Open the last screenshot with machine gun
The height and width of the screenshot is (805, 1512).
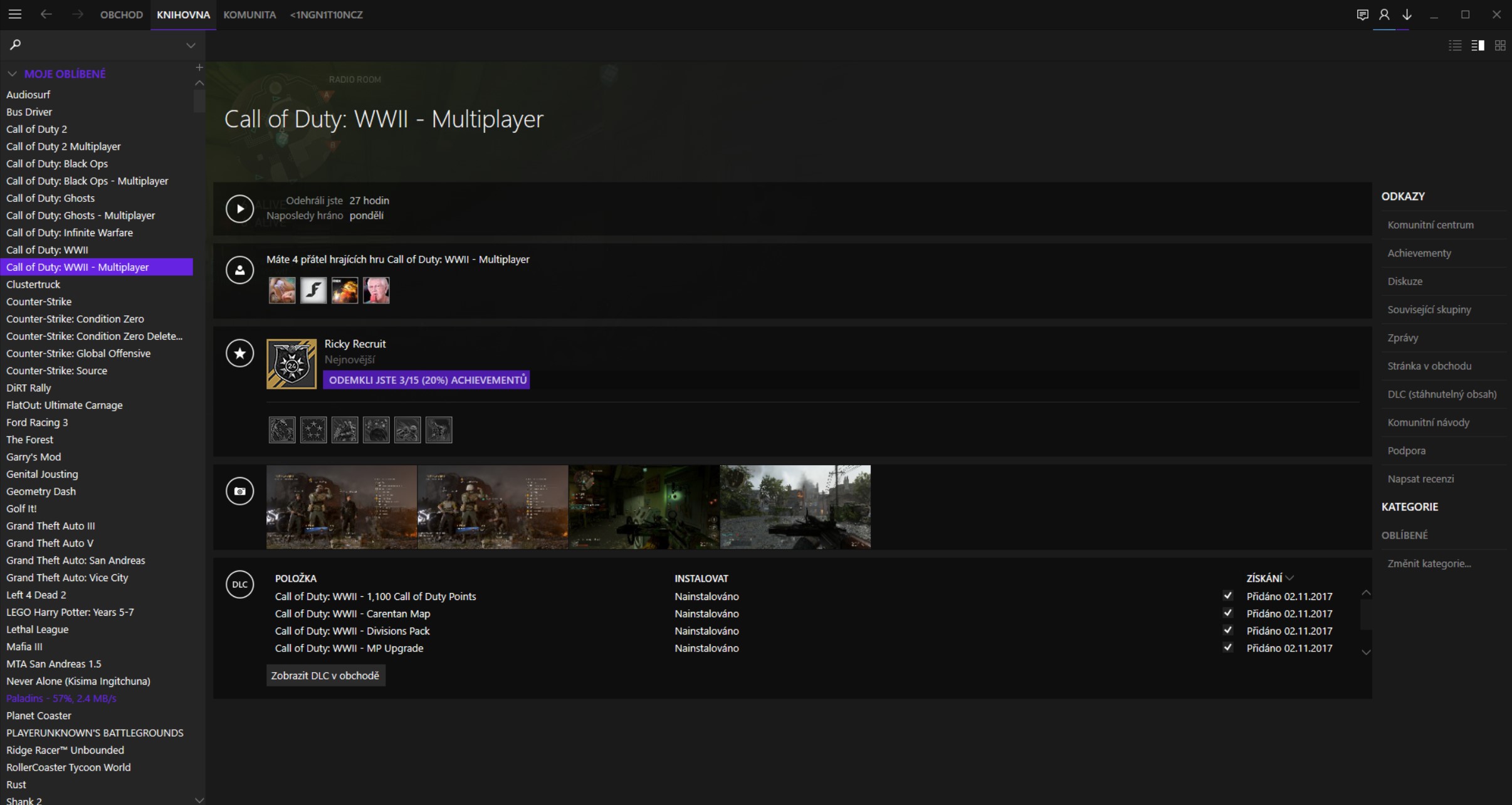click(795, 507)
